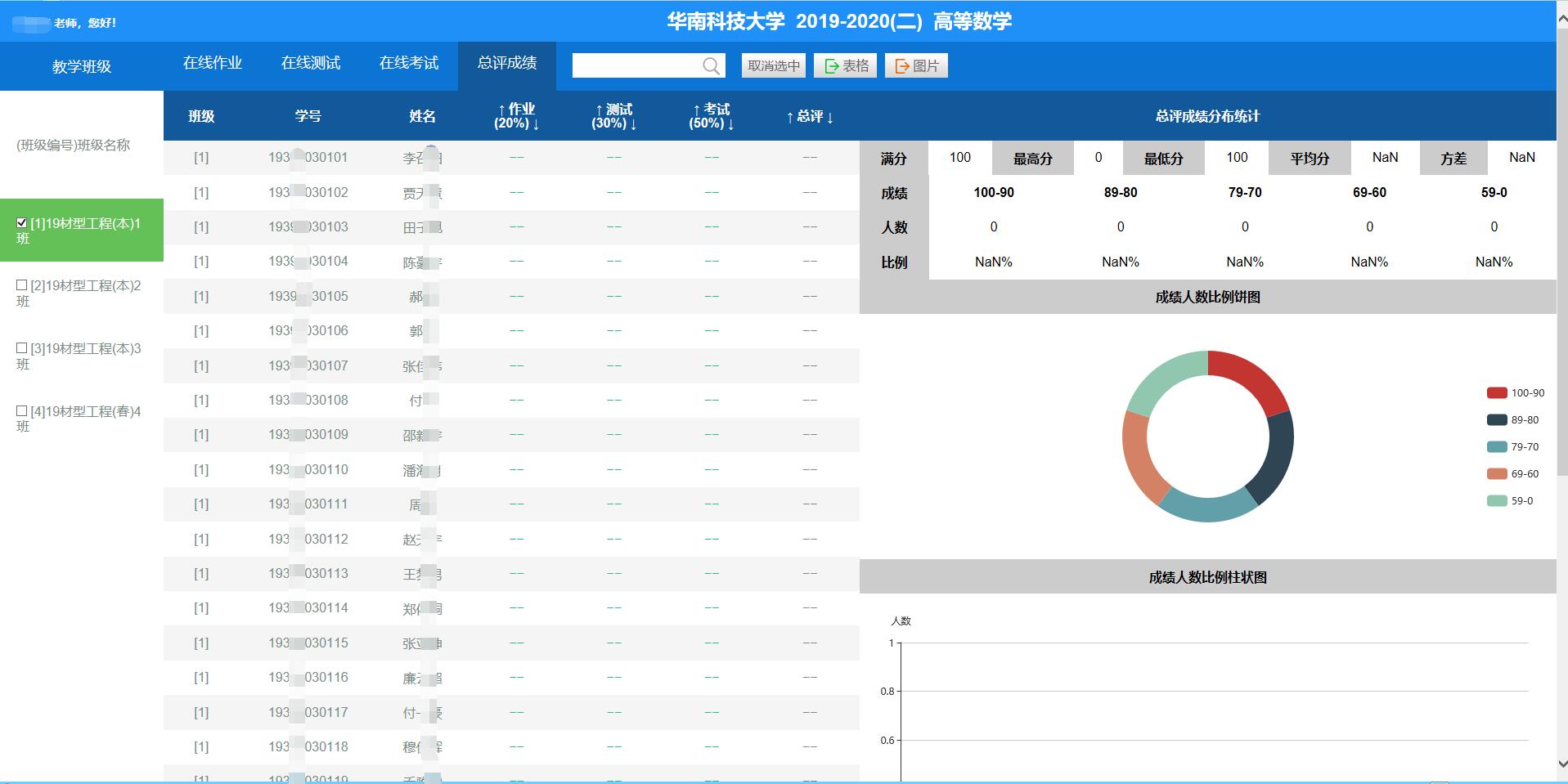The height and width of the screenshot is (784, 1568).
Task: Toggle the 59-0 legend swatch
Action: 1497,501
